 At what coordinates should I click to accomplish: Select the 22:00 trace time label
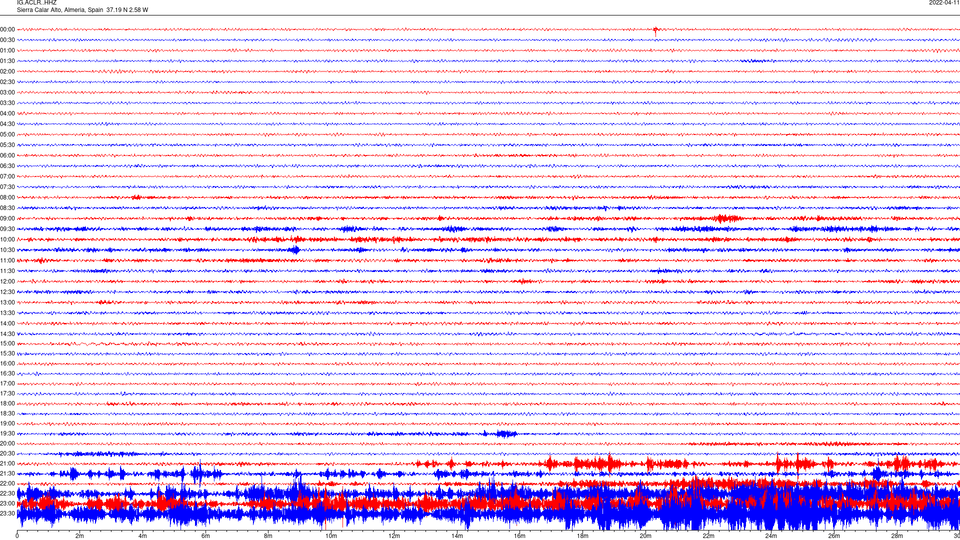click(7, 484)
